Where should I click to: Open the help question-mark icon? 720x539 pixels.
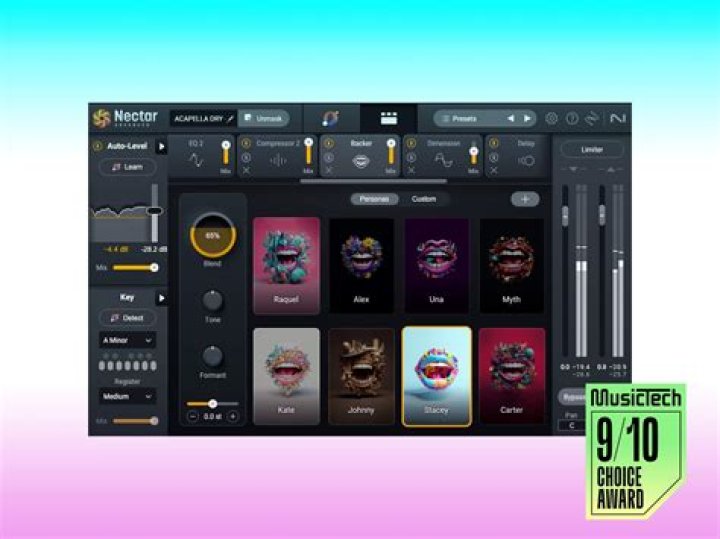(x=572, y=118)
